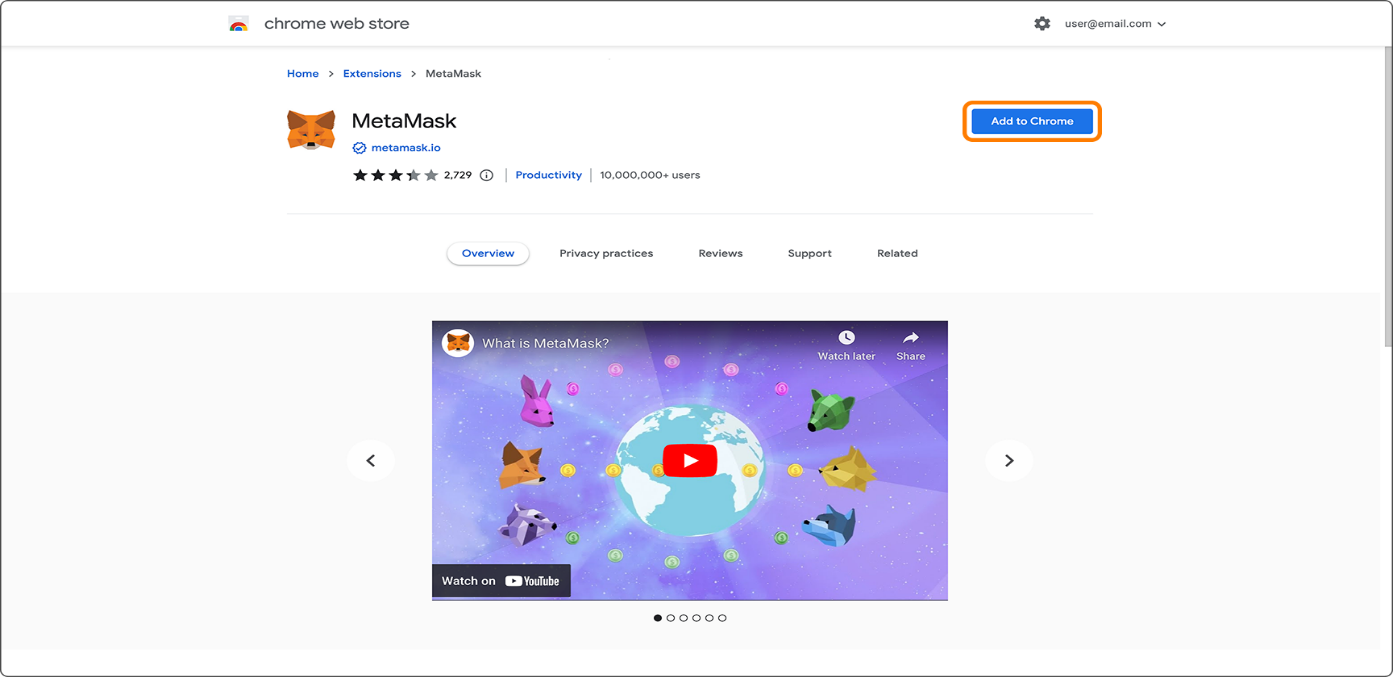1393x677 pixels.
Task: Click the Chrome Web Store rainbow logo
Action: pos(238,24)
